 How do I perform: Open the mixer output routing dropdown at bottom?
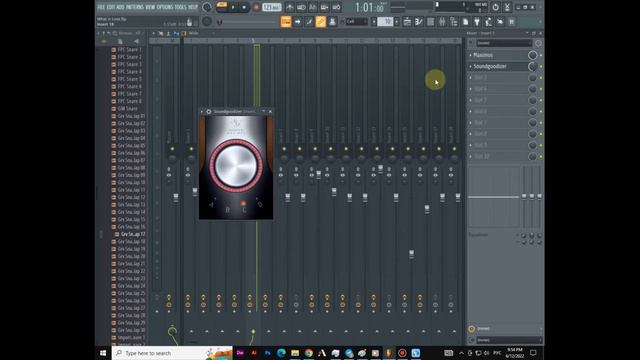click(x=509, y=340)
